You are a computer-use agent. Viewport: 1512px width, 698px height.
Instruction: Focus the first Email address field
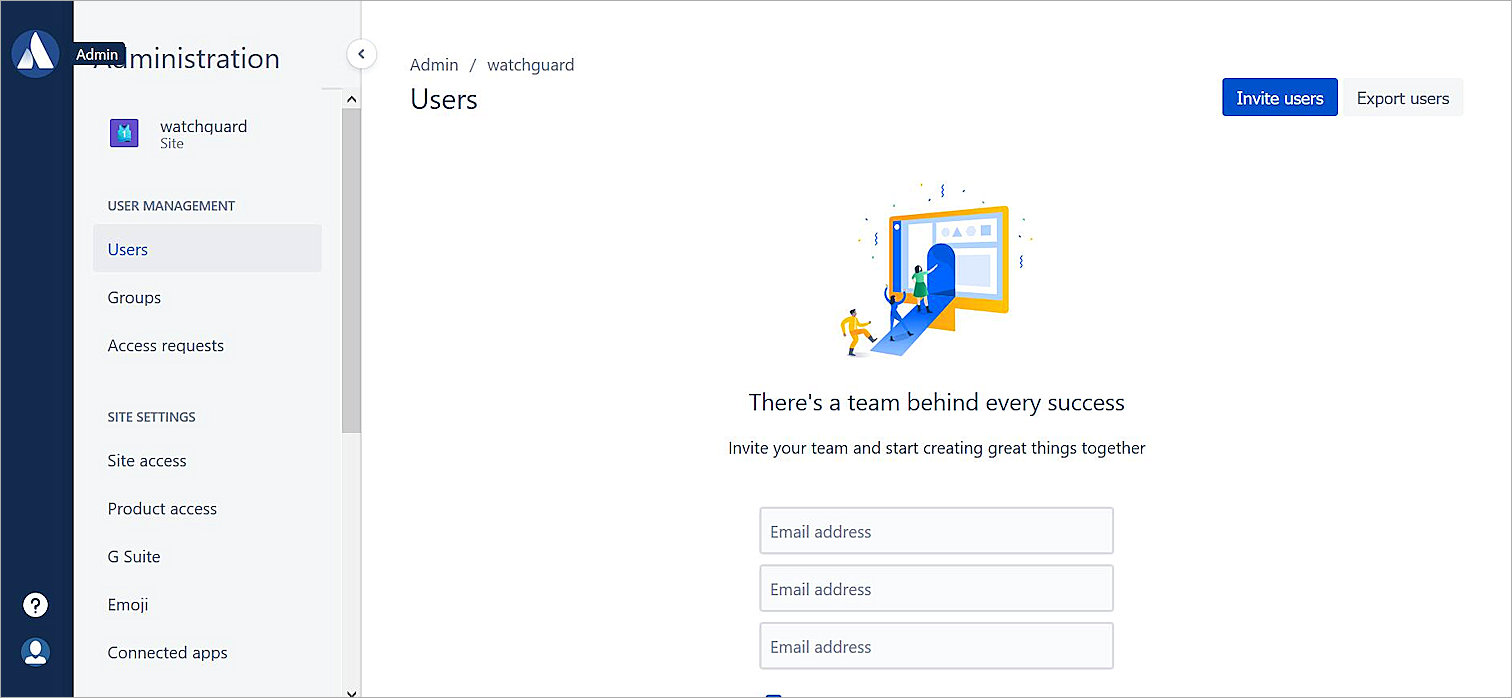click(936, 531)
